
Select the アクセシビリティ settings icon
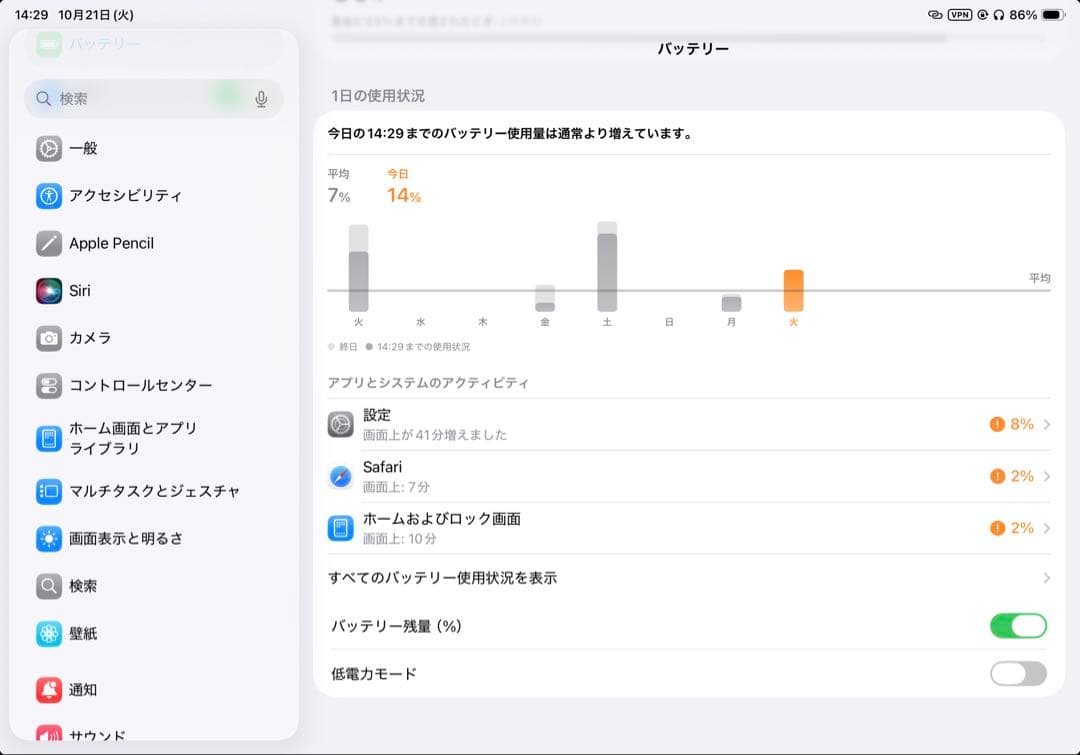pos(49,196)
